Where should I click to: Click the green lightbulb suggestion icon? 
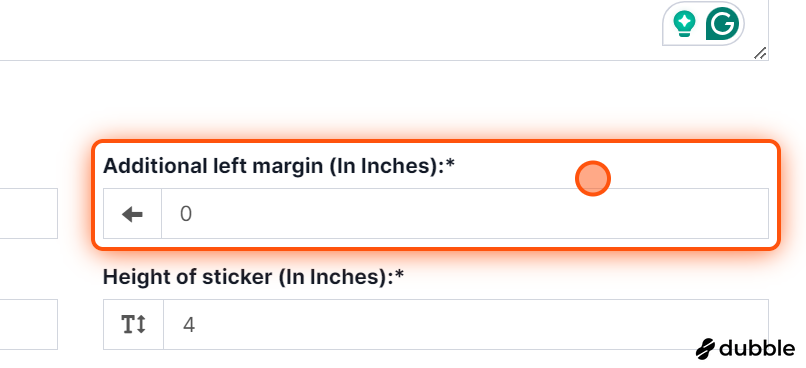coord(684,24)
